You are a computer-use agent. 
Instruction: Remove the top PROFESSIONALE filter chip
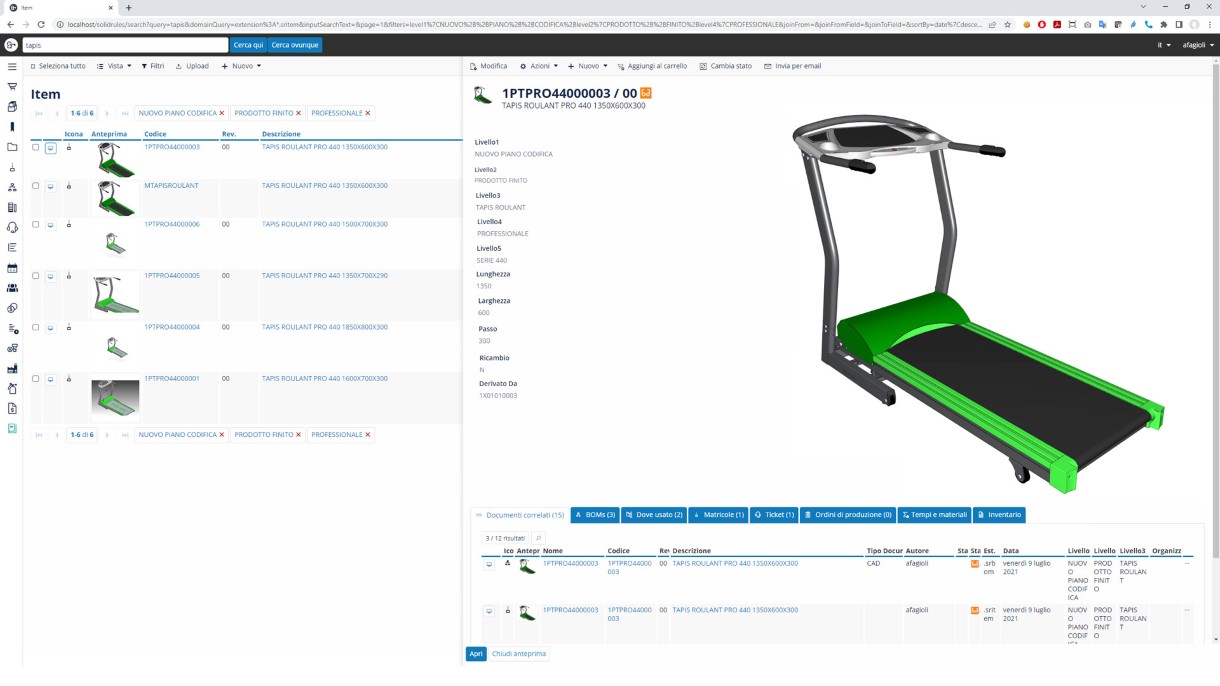368,113
